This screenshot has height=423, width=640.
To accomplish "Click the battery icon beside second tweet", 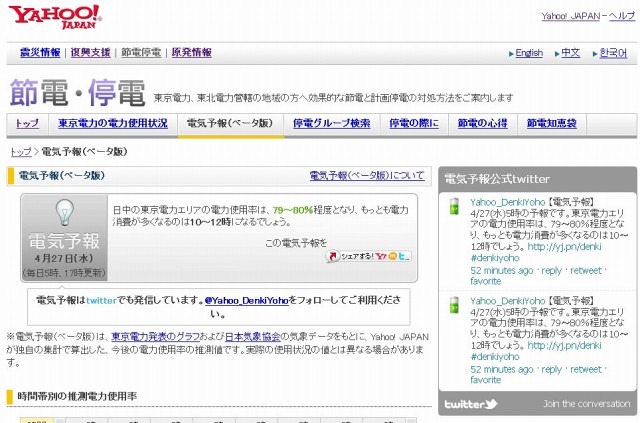I will click(454, 305).
